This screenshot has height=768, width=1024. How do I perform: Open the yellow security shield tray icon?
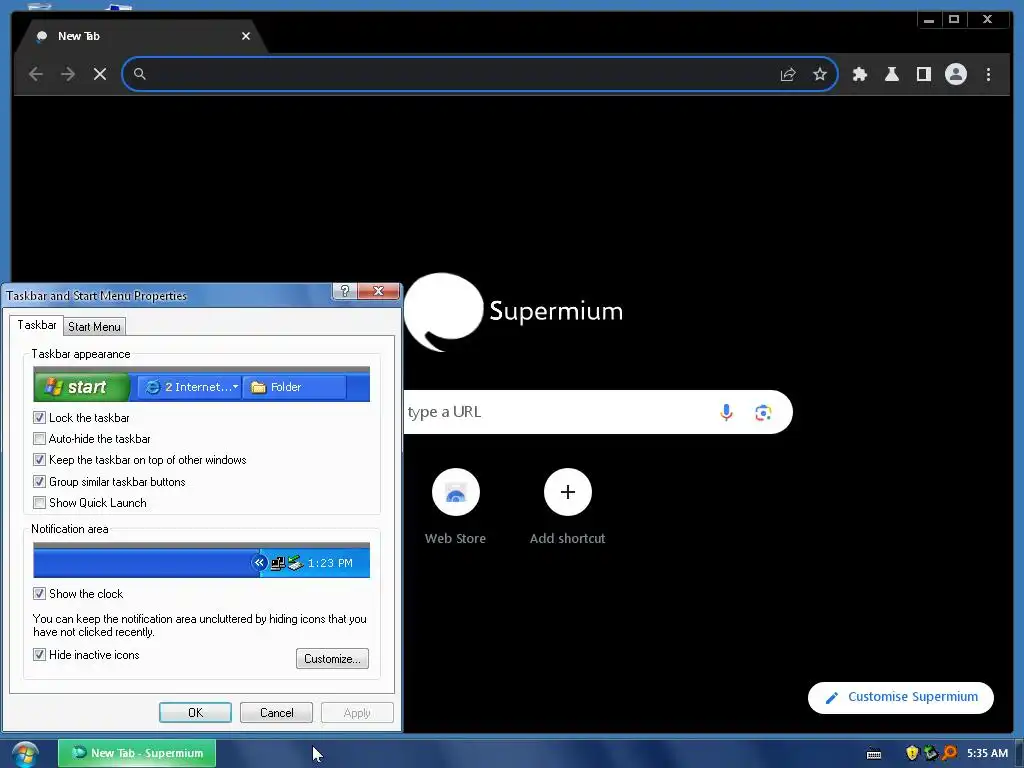912,754
